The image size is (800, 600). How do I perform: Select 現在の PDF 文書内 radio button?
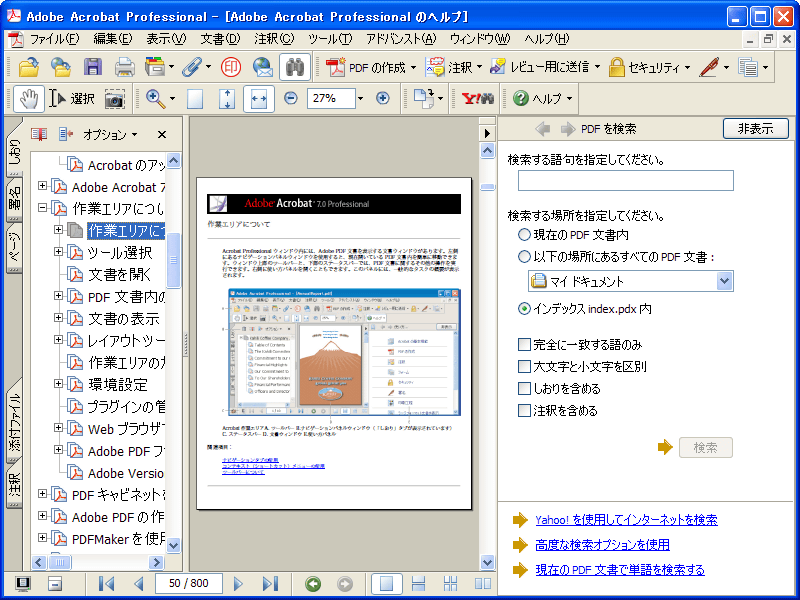524,235
